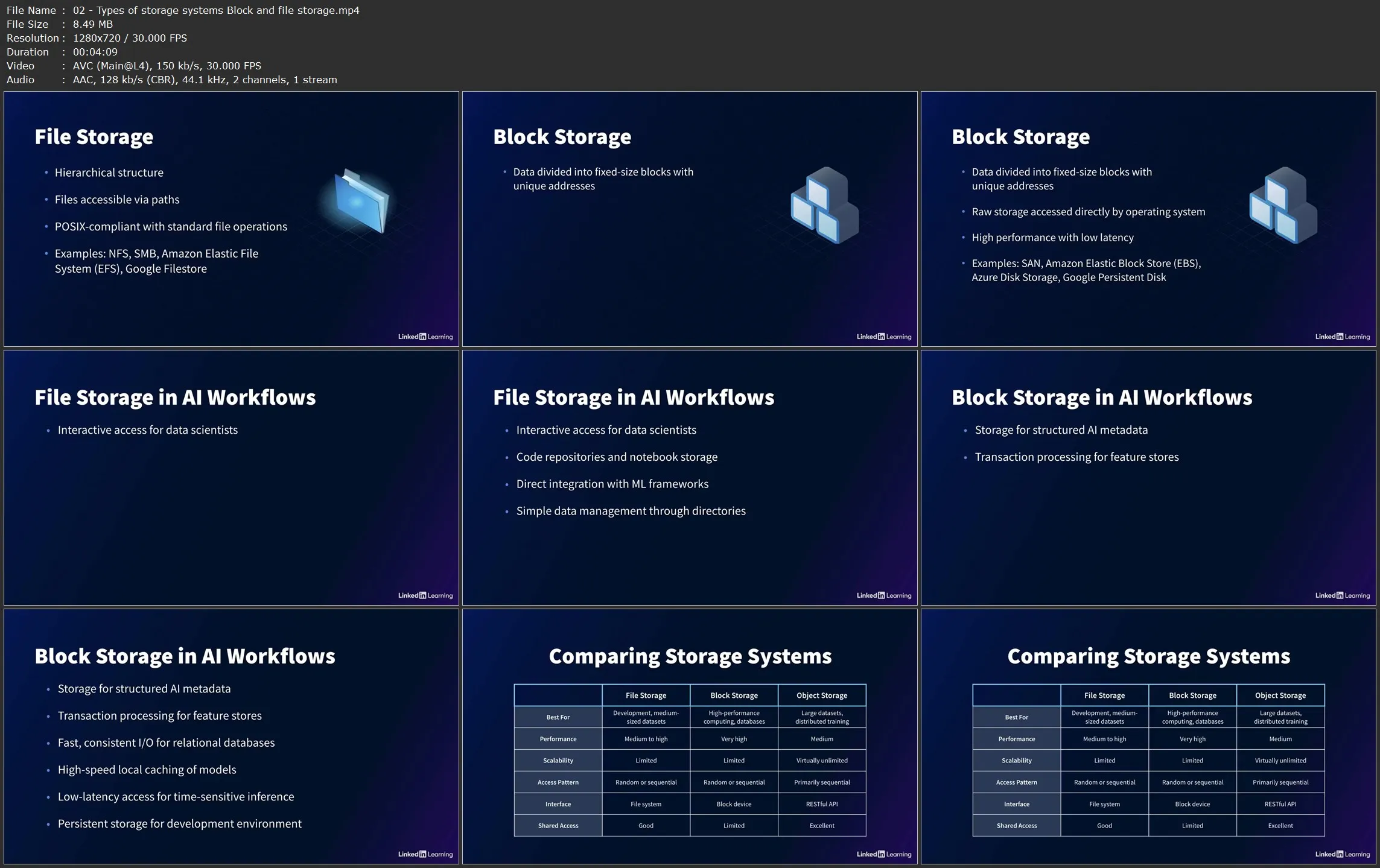Click 'Persistent storage for development environment' bullet
This screenshot has height=868, width=1380.
tap(179, 824)
